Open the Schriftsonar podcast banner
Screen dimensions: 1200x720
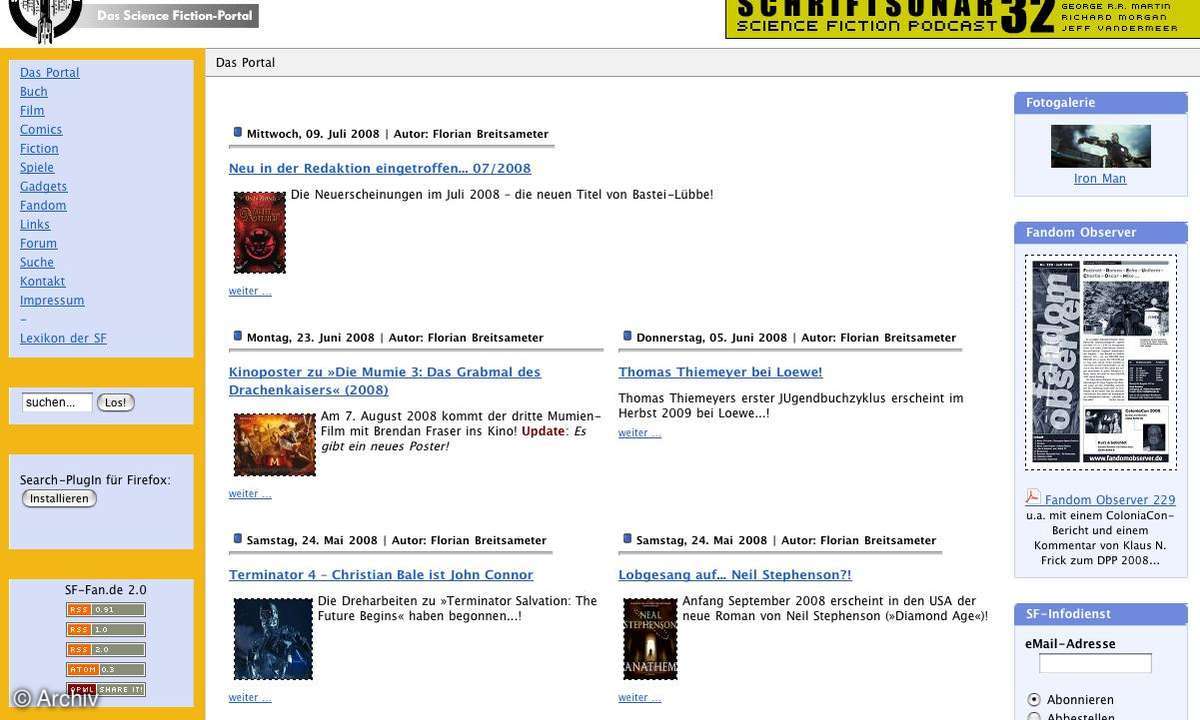961,19
